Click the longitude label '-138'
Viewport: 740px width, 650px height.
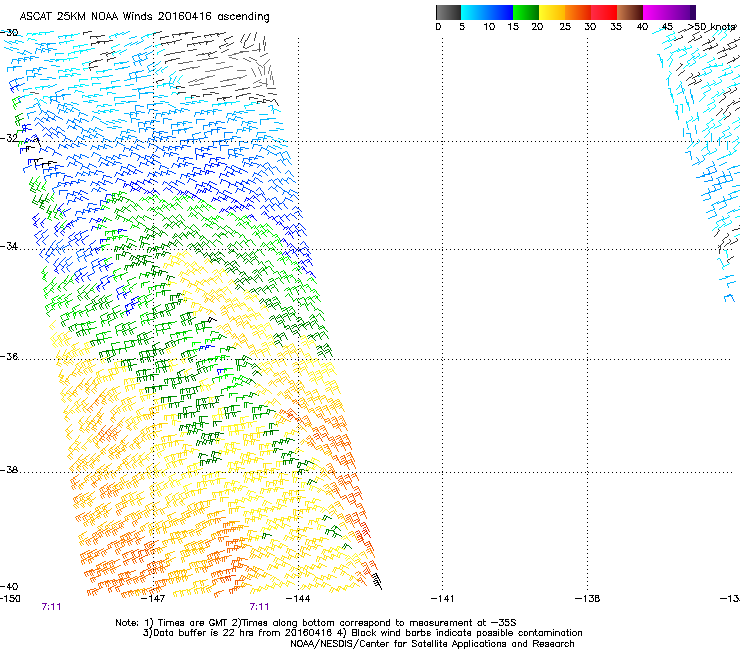[588, 599]
